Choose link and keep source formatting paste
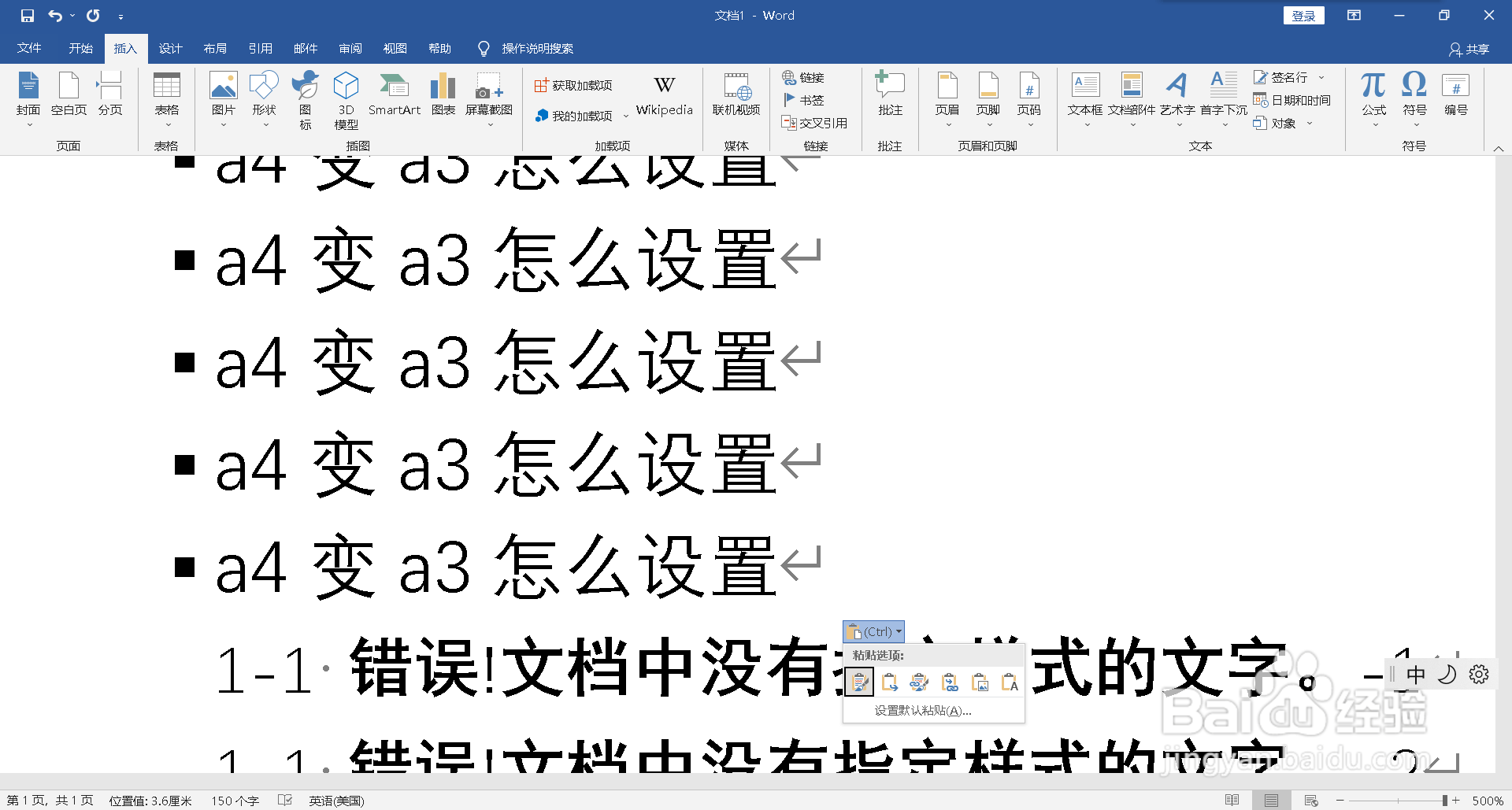 920,682
